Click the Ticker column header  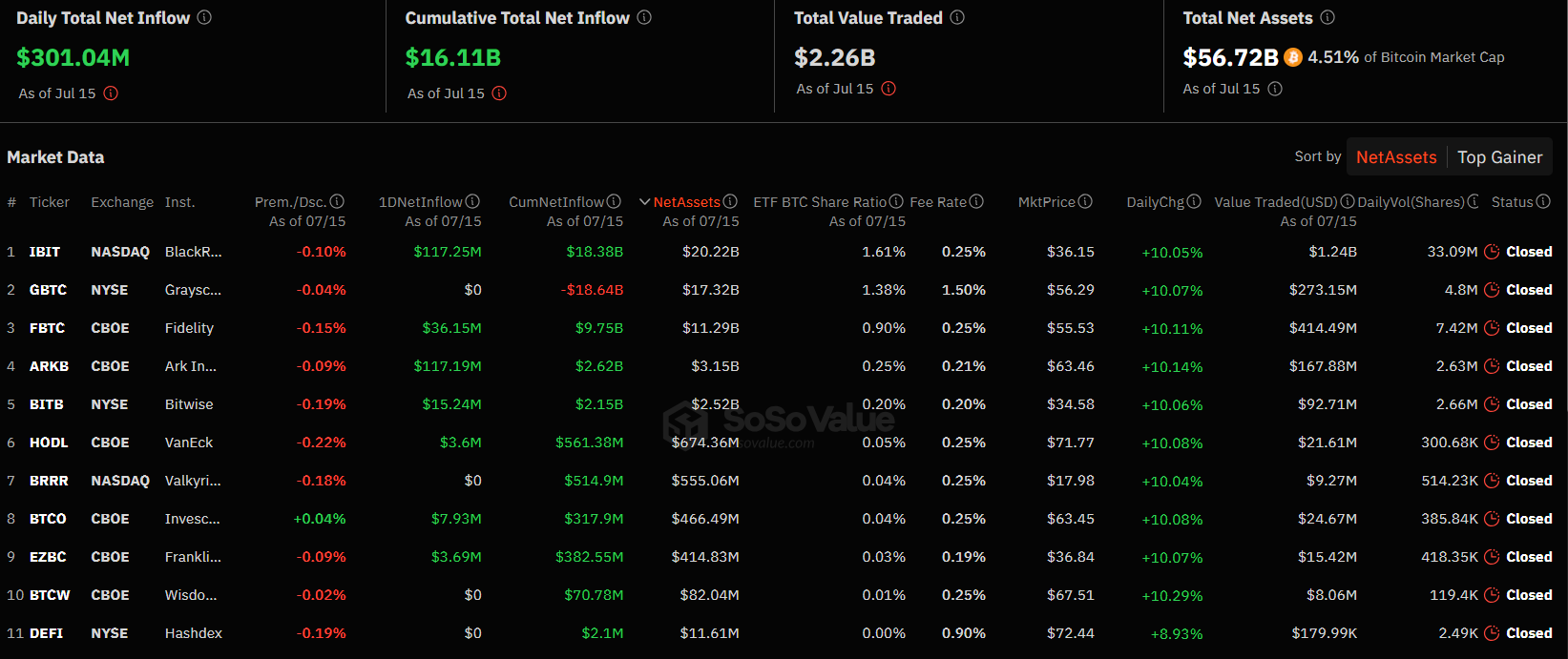point(50,202)
